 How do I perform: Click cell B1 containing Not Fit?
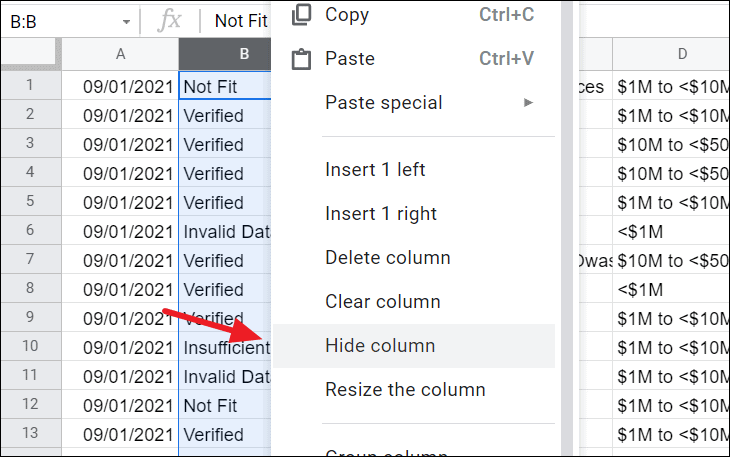coord(225,86)
